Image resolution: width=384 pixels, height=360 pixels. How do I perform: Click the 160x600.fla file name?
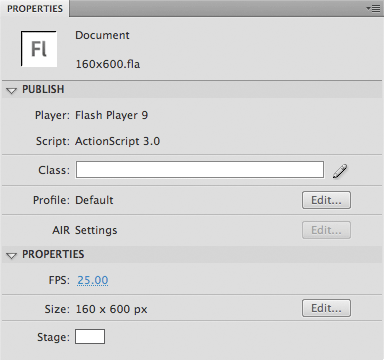pos(108,64)
